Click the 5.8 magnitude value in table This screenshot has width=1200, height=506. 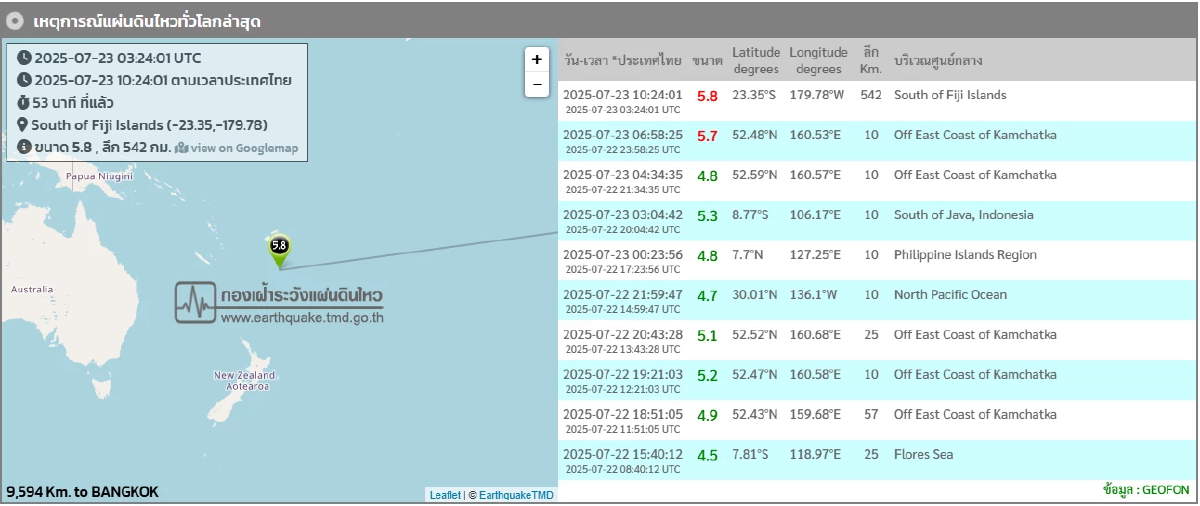click(x=707, y=96)
